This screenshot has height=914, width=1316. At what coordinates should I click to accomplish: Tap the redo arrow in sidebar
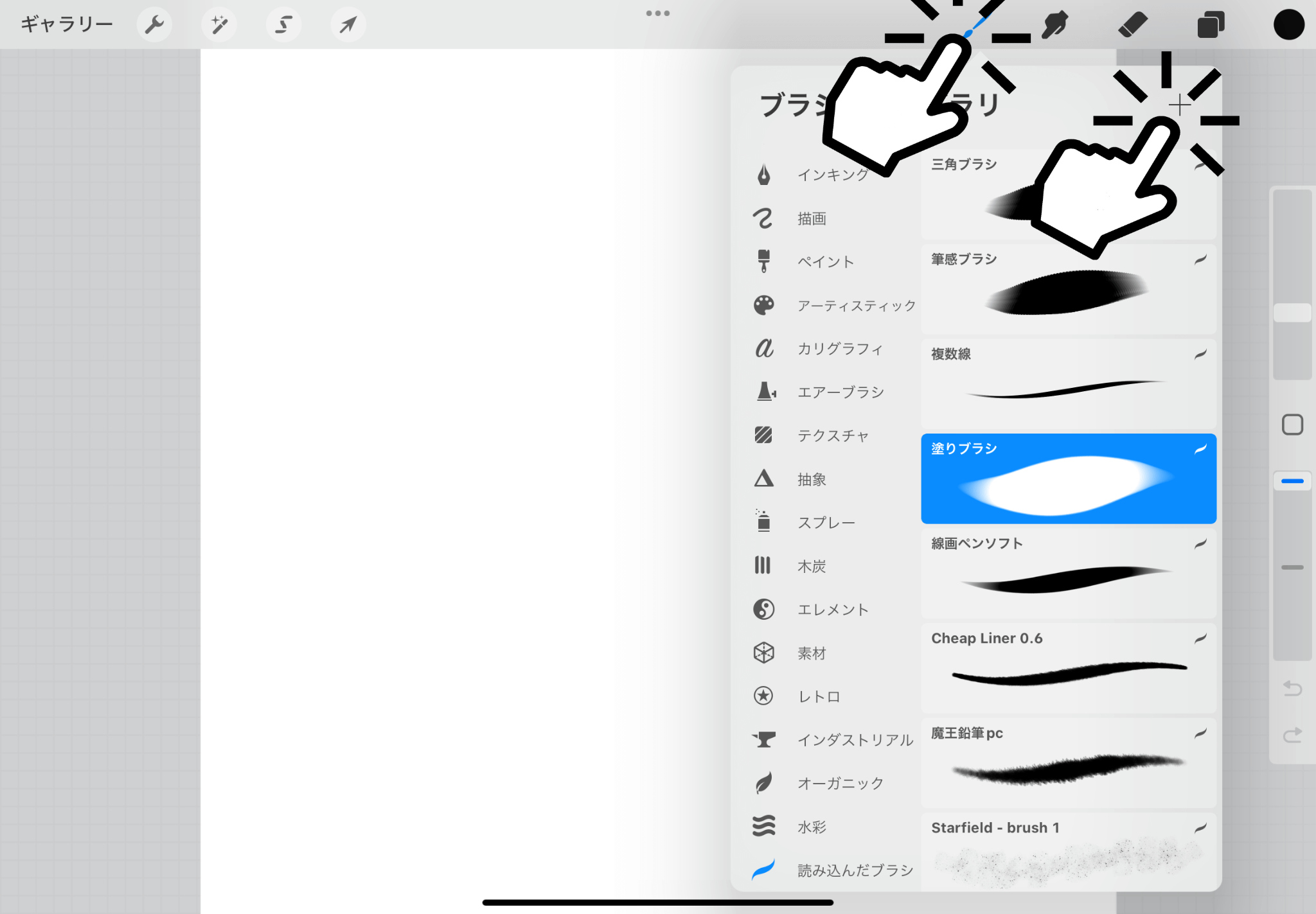tap(1292, 735)
